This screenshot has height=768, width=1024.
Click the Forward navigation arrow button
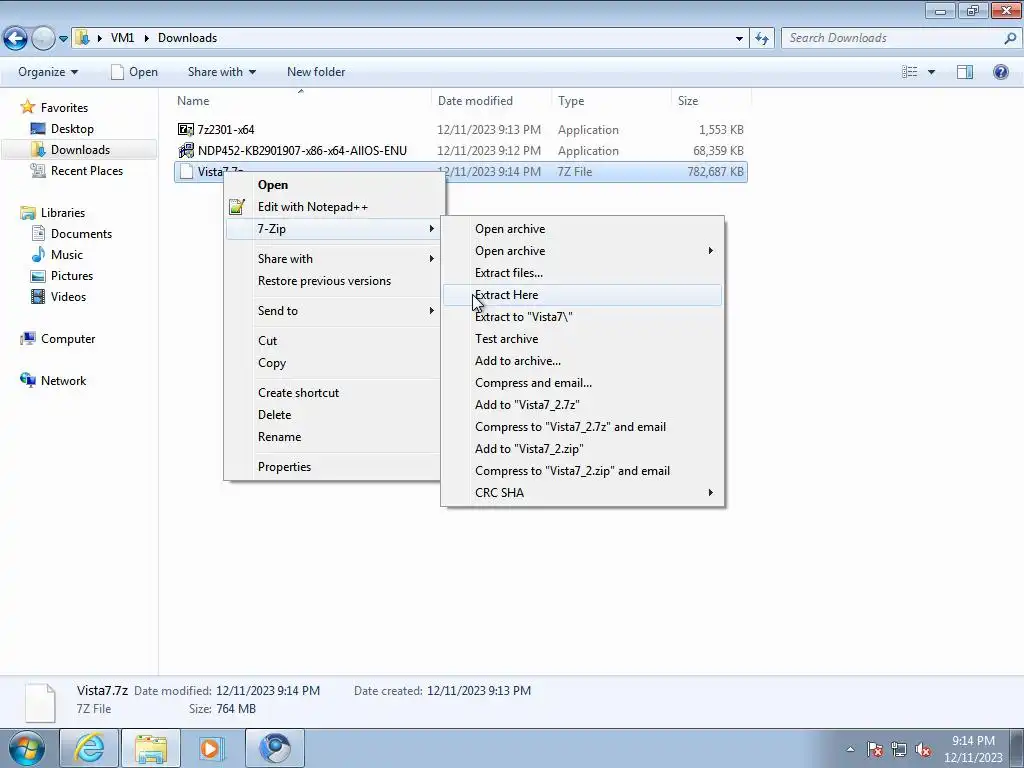[x=43, y=38]
